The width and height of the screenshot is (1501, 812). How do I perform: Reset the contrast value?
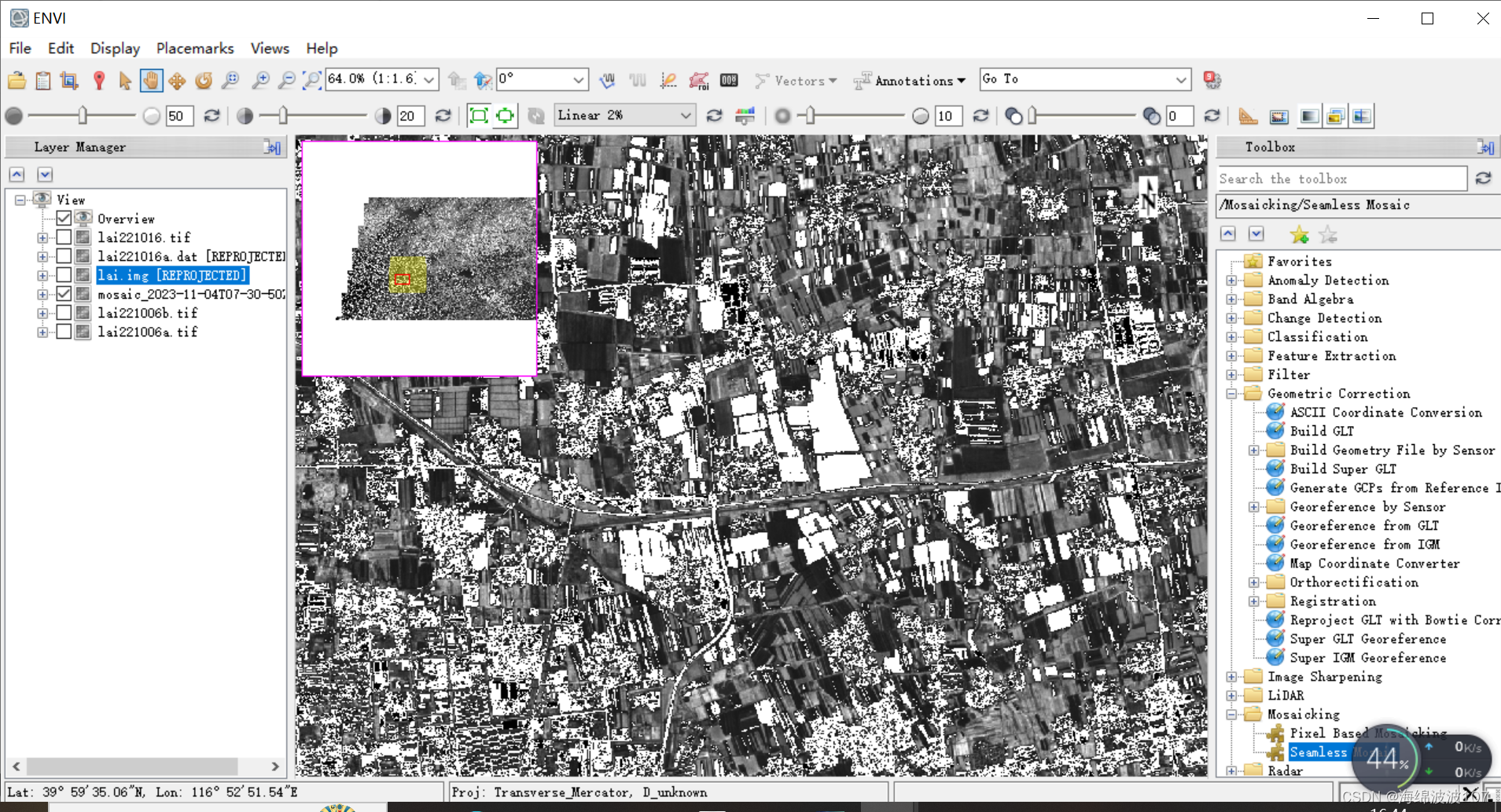[x=443, y=116]
